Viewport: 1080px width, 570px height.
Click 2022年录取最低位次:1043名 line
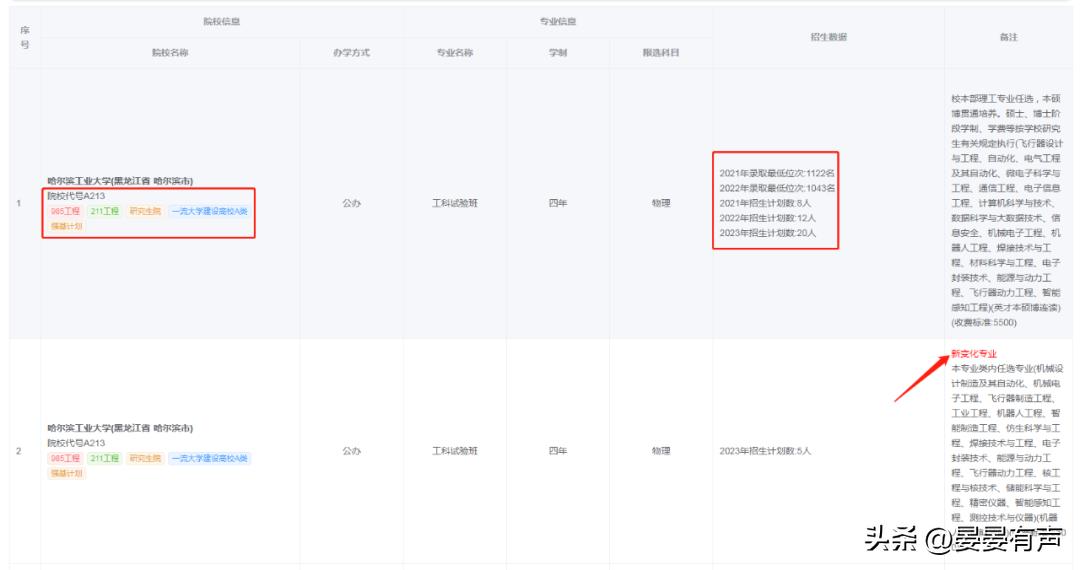point(777,189)
